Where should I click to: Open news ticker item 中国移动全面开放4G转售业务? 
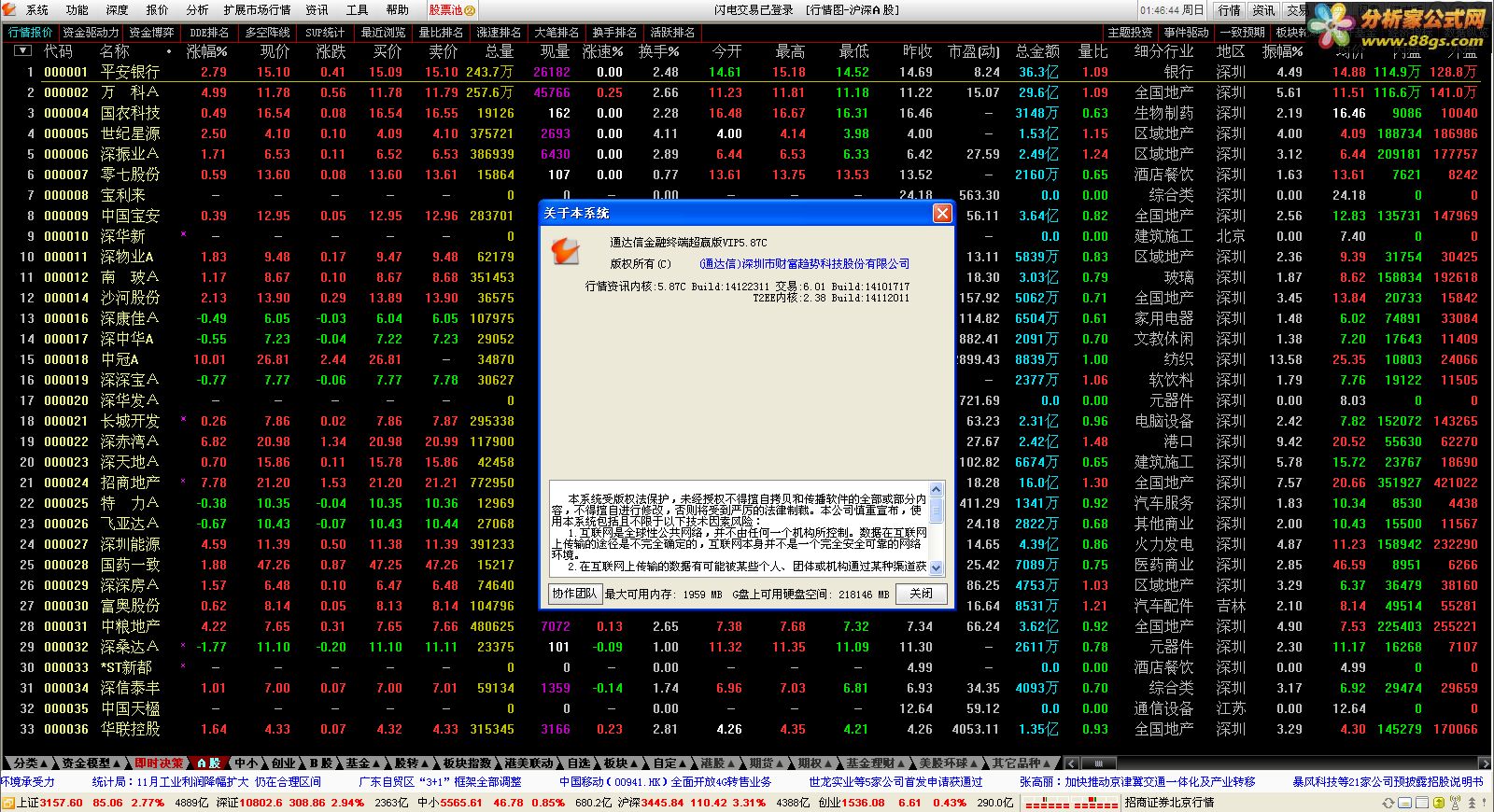[x=666, y=782]
